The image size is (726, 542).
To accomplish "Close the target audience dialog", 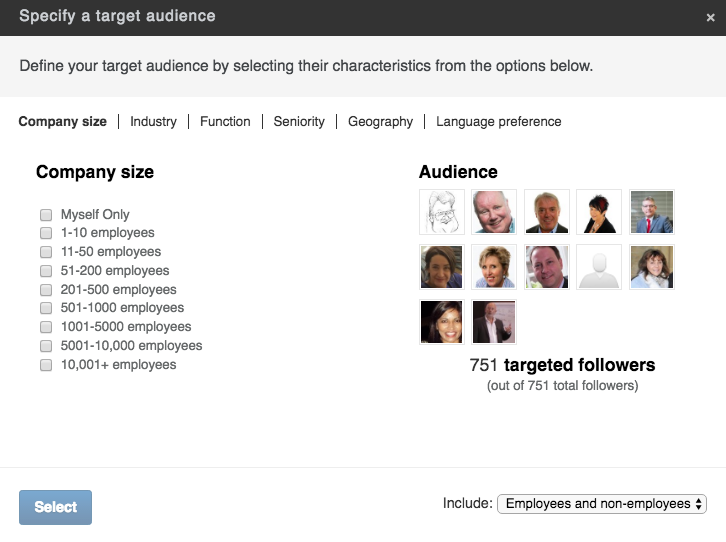I will (x=710, y=18).
